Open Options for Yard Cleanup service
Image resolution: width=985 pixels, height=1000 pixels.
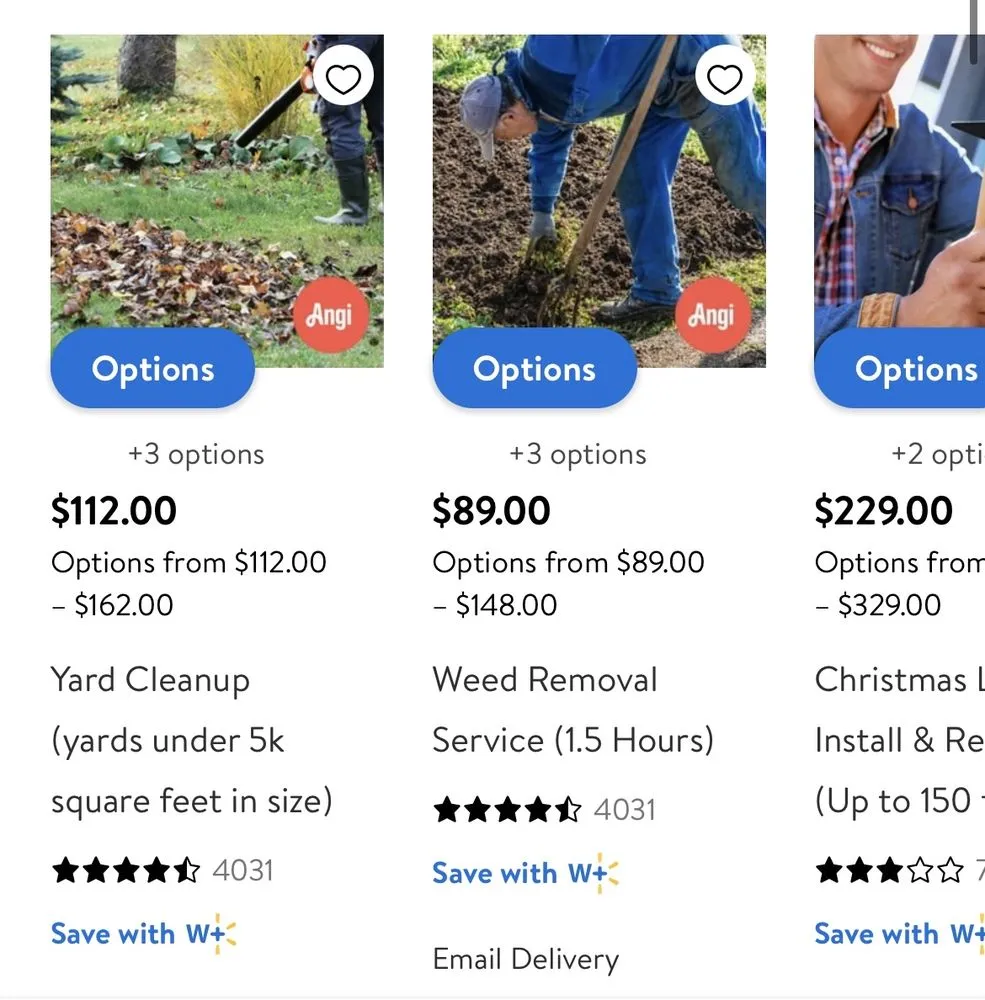point(152,369)
